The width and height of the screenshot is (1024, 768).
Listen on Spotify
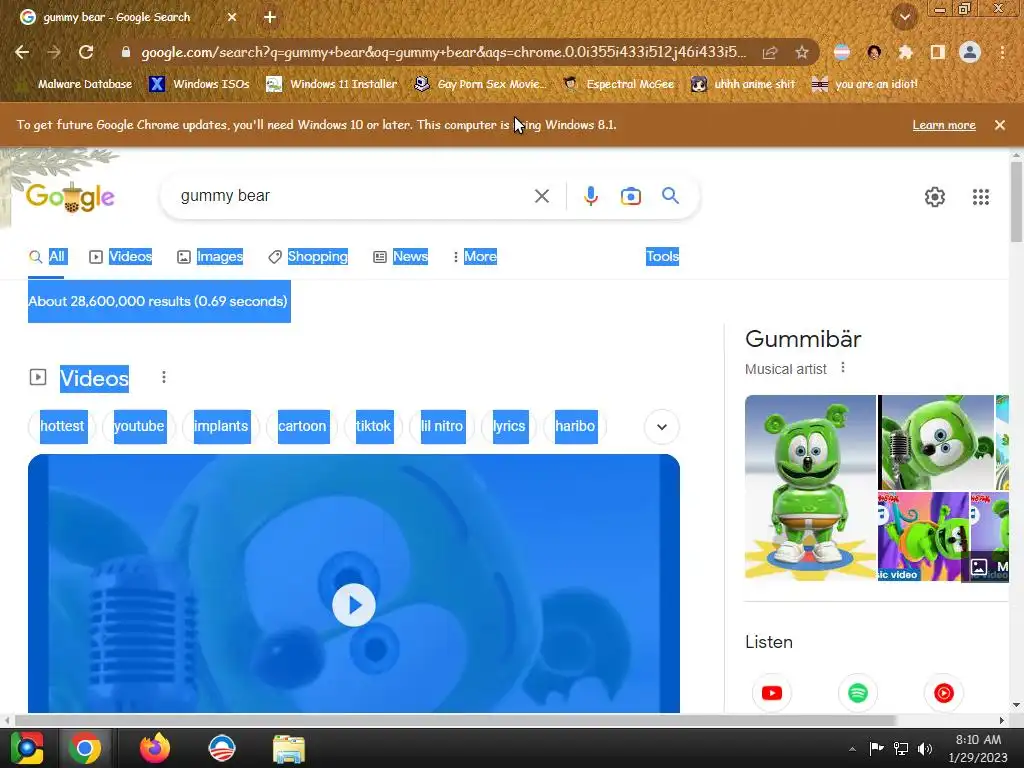857,693
